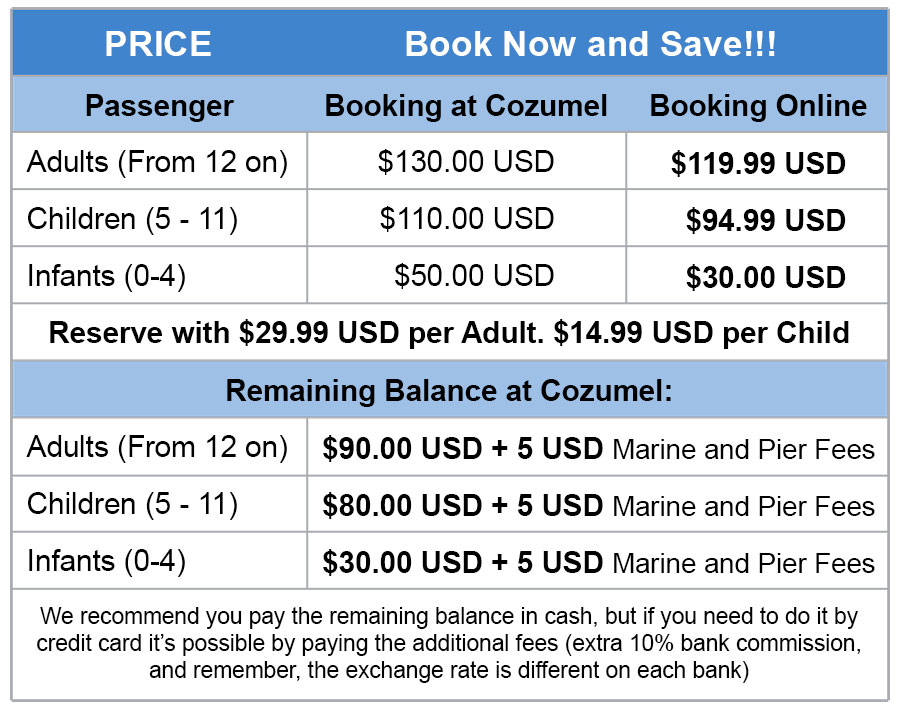
Task: Select the first Adults (From 12 on) row label
Action: [x=157, y=161]
